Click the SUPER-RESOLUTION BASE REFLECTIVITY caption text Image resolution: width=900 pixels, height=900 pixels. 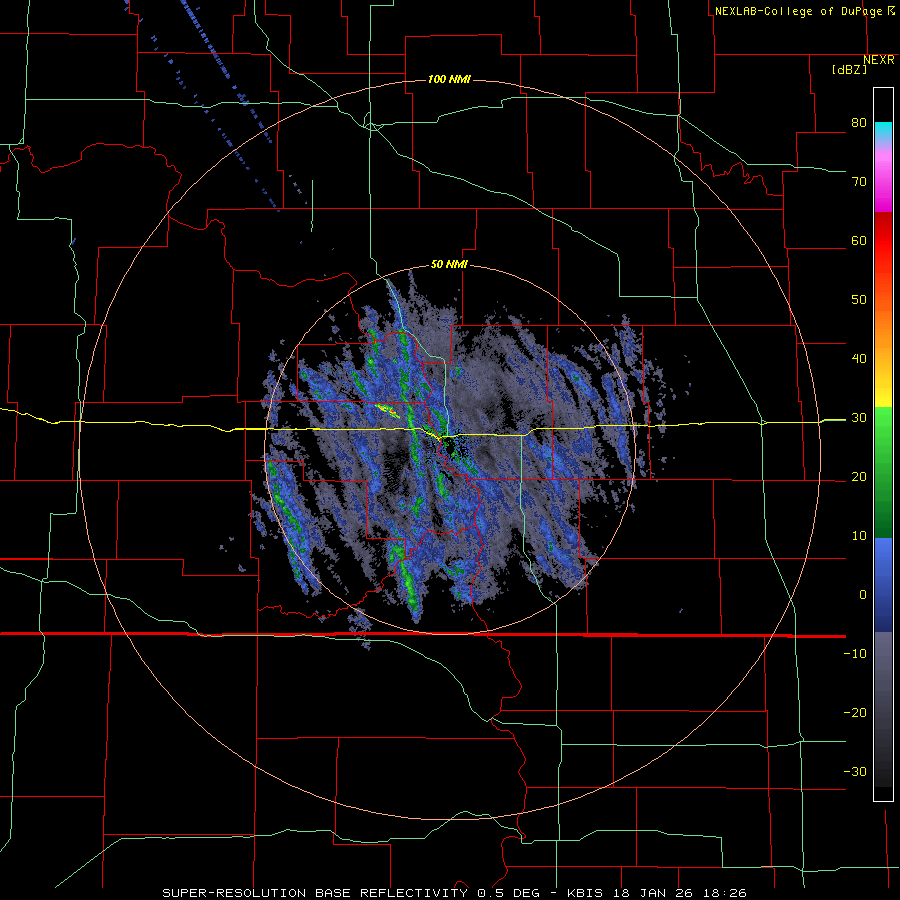coord(315,893)
